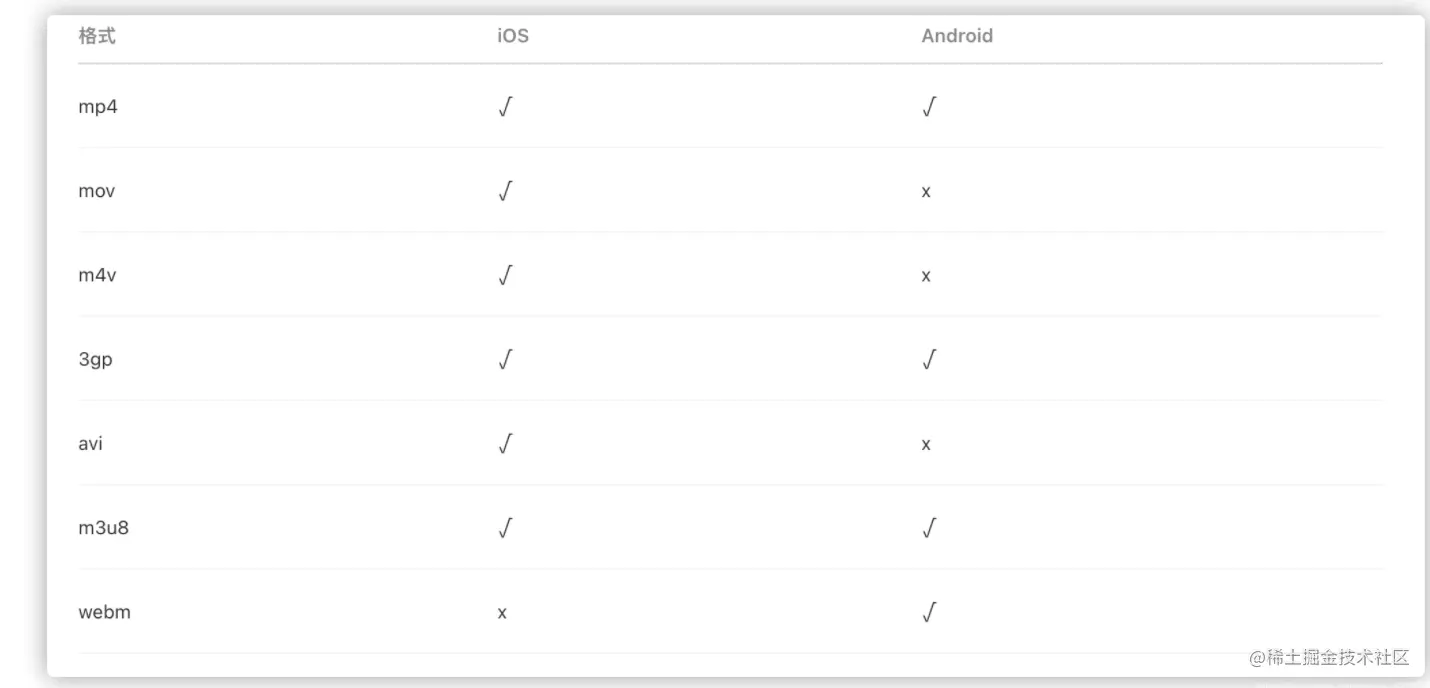The width and height of the screenshot is (1430, 688).
Task: Select the m3u8 format cell
Action: 103,527
